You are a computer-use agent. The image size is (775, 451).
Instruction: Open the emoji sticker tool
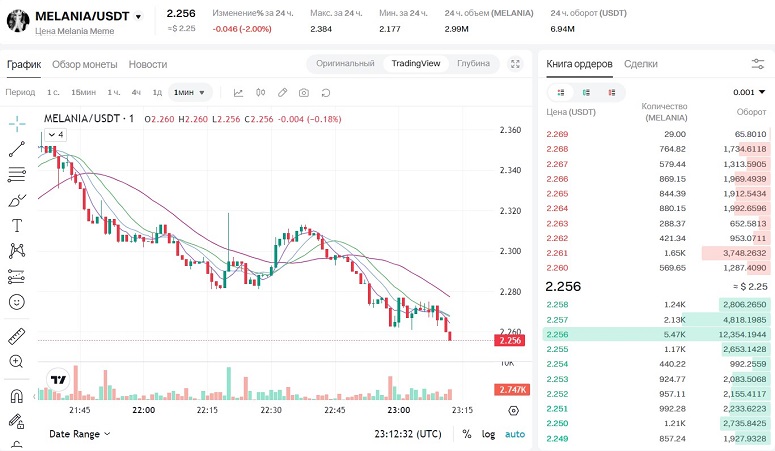[17, 301]
